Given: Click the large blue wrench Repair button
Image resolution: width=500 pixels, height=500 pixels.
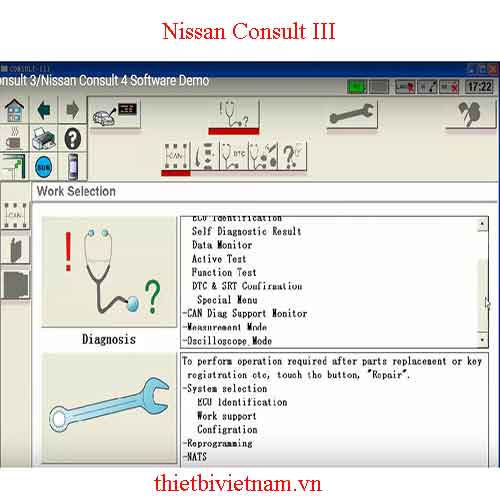Looking at the screenshot, I should point(109,408).
